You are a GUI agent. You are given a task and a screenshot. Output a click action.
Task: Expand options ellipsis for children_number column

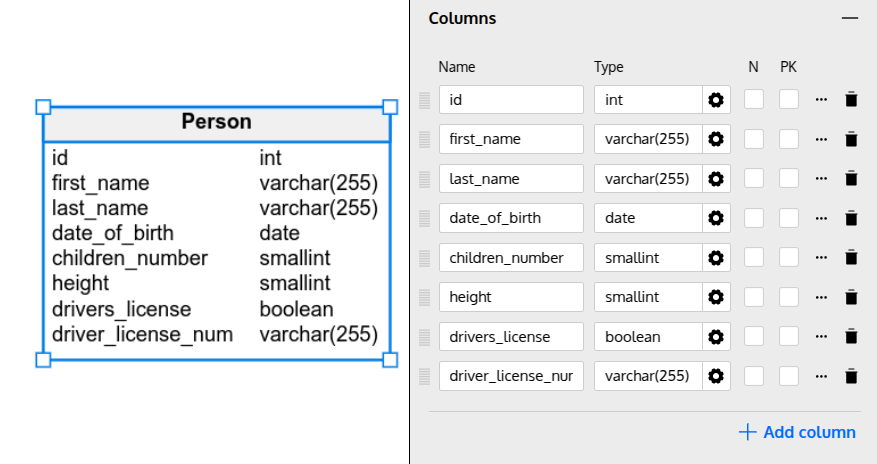pyautogui.click(x=821, y=258)
